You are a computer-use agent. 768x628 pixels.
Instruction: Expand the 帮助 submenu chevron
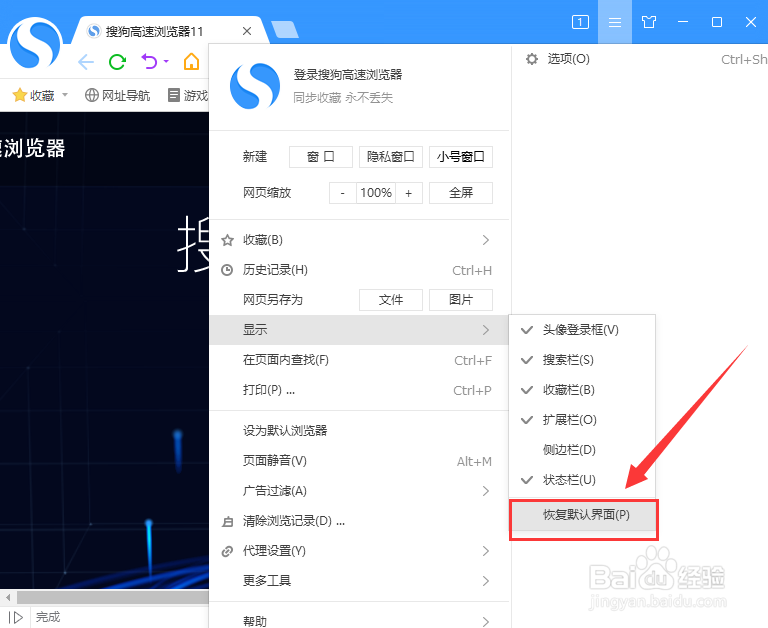[x=485, y=621]
